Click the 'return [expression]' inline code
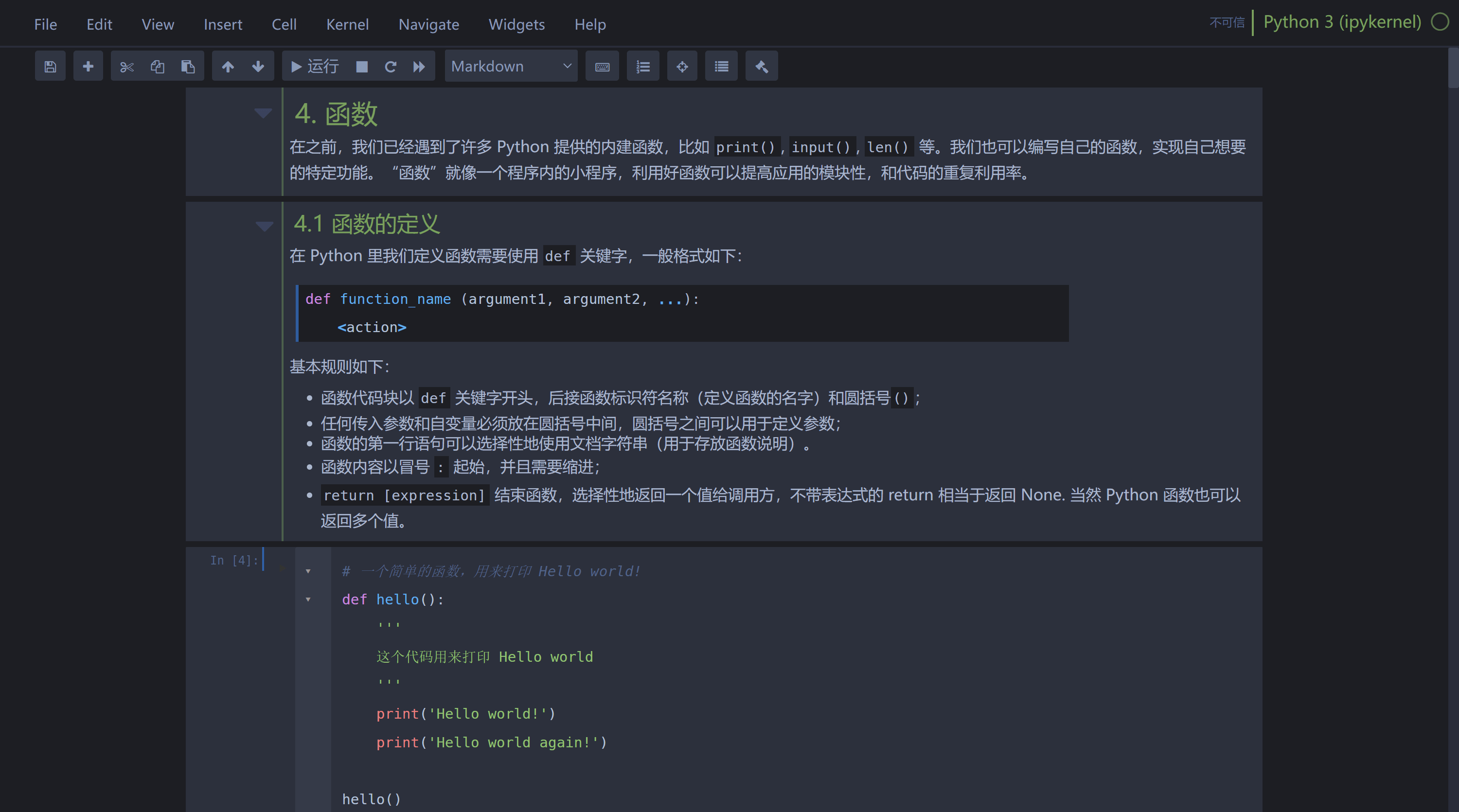This screenshot has width=1459, height=812. [405, 495]
